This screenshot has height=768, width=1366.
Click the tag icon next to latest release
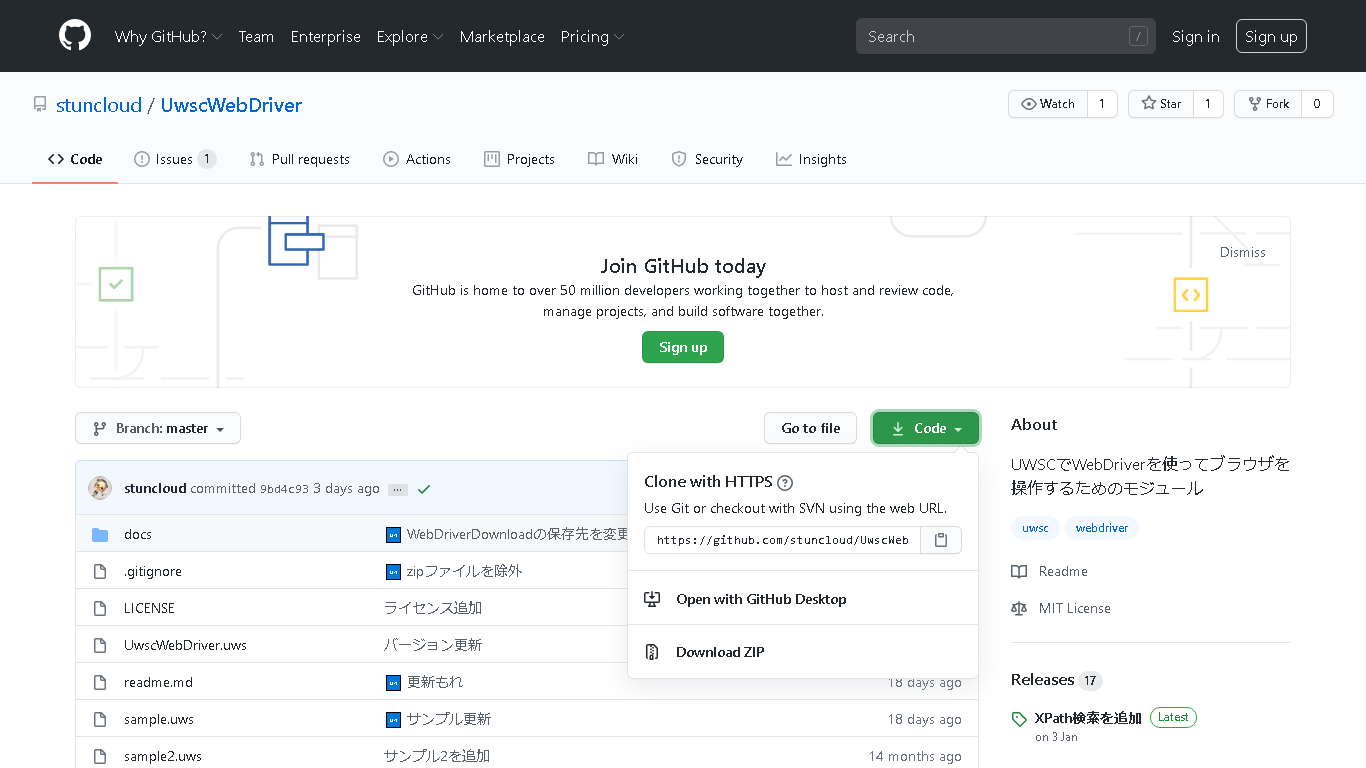(1019, 719)
